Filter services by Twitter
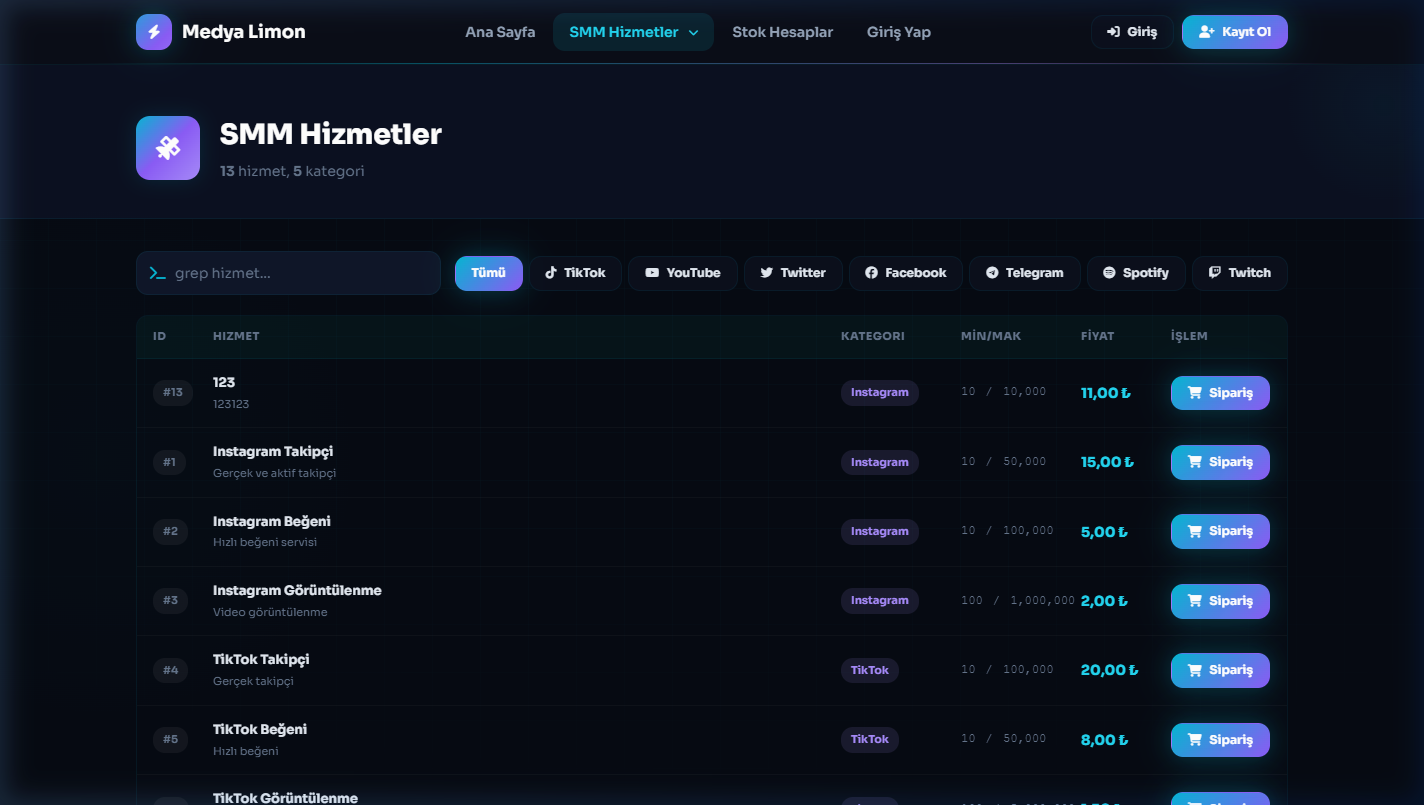Screen dimensions: 1424x805 (793, 273)
